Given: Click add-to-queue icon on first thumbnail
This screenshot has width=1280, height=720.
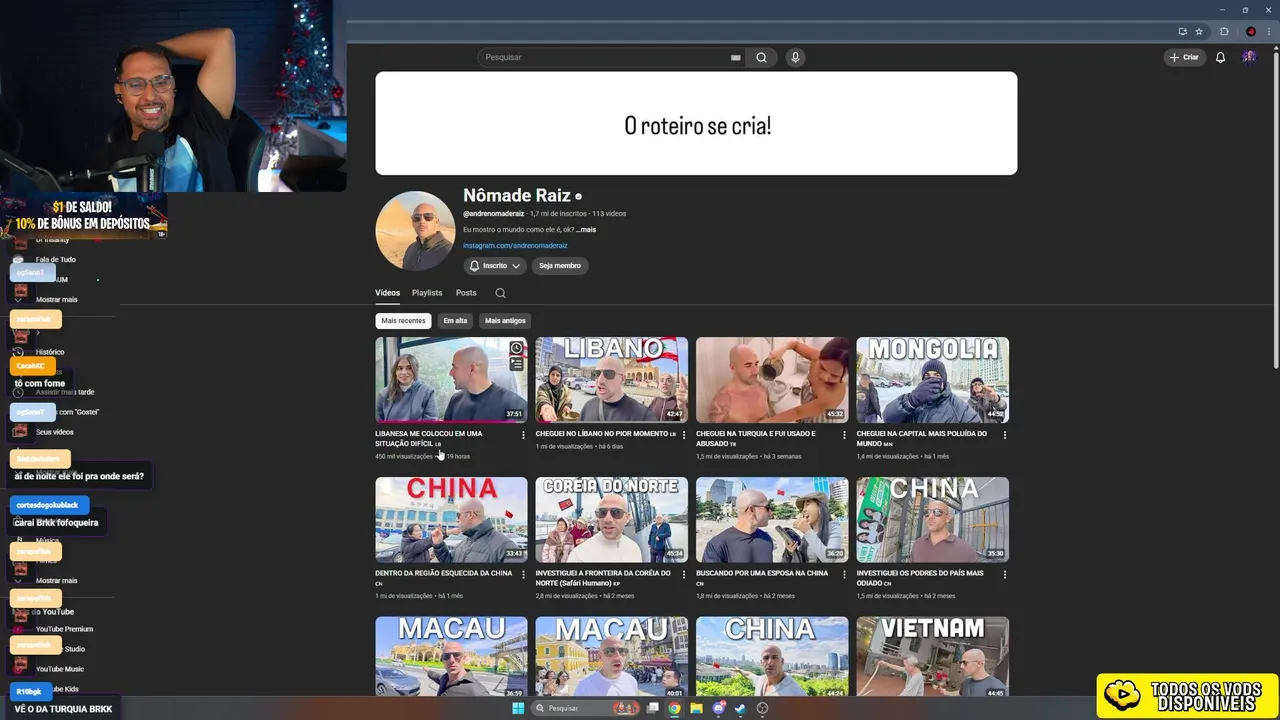Looking at the screenshot, I should tap(516, 364).
